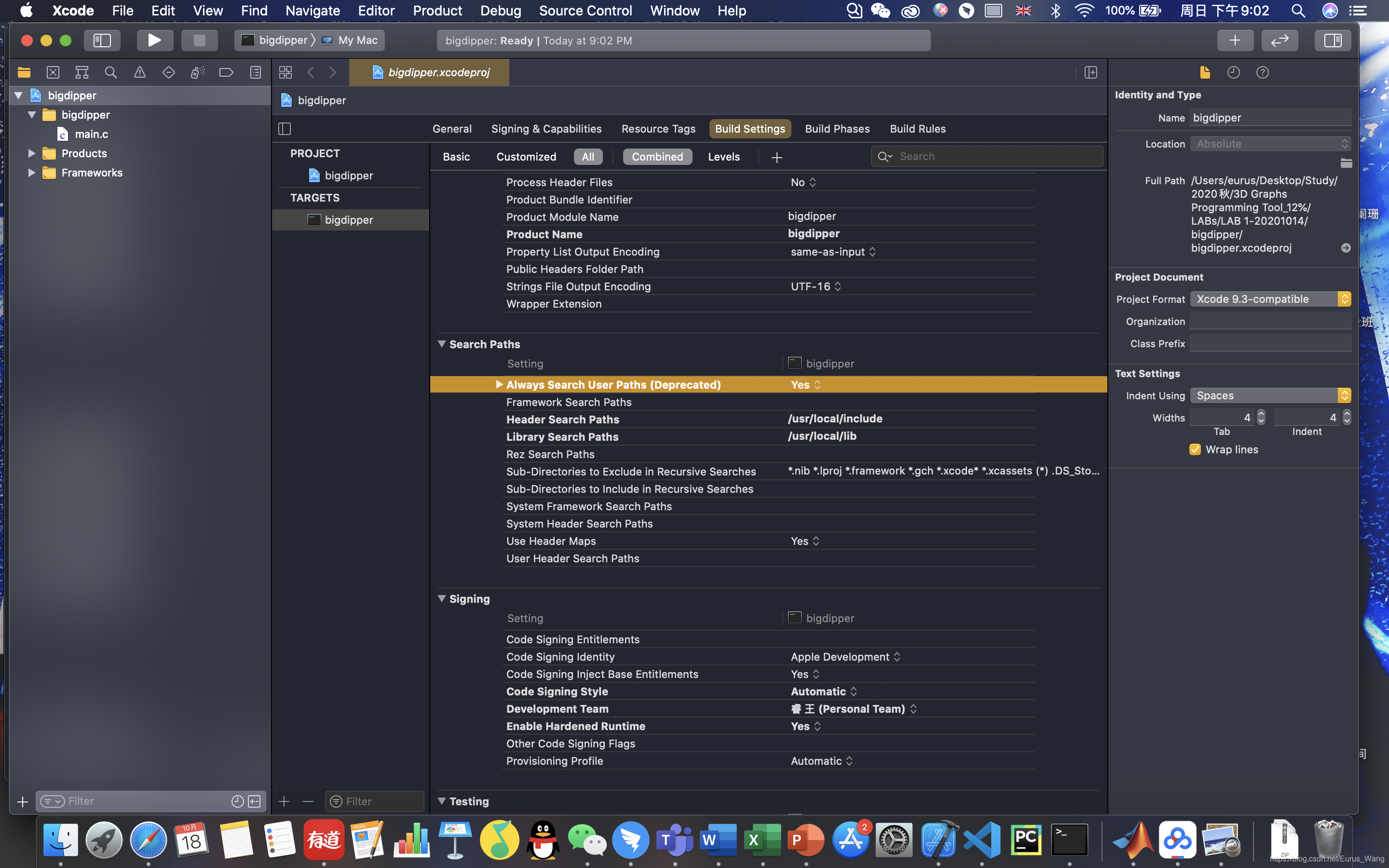
Task: Collapse the bigdipper project root
Action: point(19,95)
